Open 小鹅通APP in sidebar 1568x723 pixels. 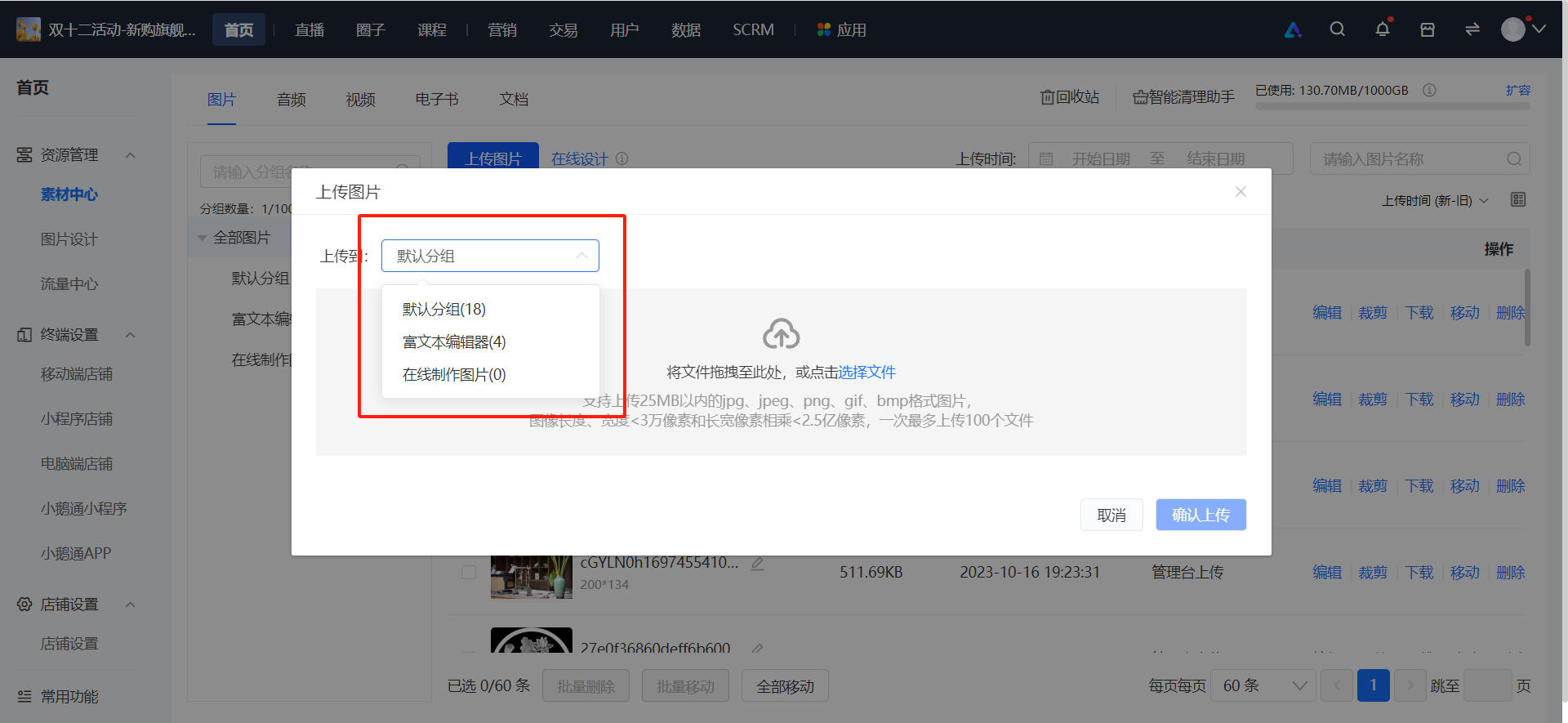tap(76, 554)
